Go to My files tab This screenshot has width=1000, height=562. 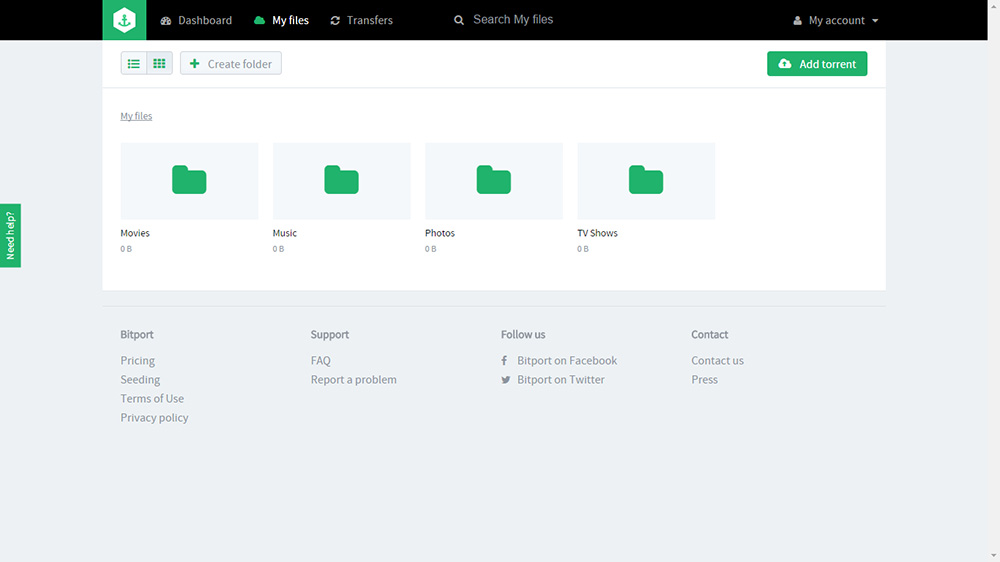[x=281, y=20]
